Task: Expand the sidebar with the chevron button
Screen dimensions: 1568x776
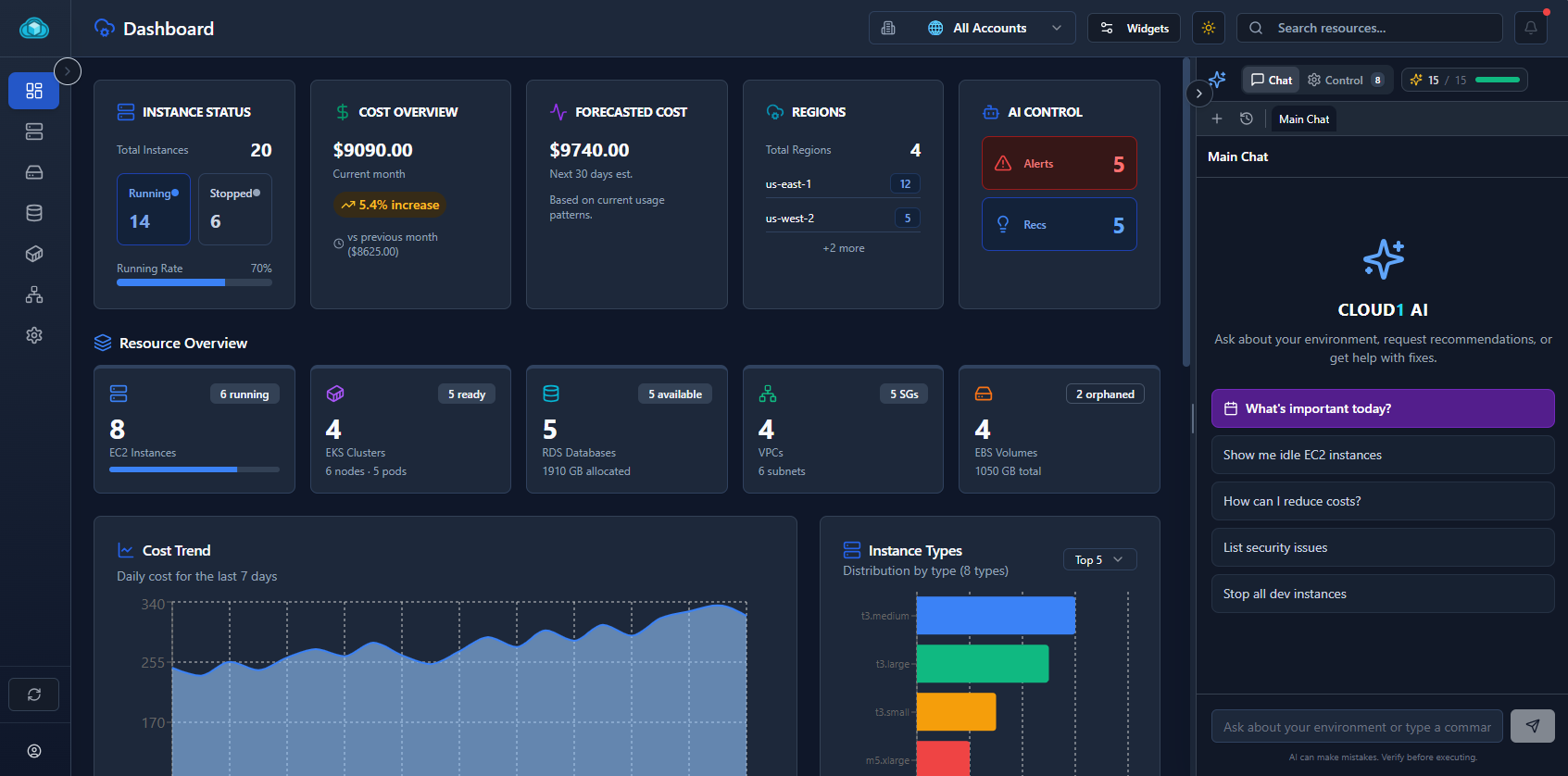Action: pyautogui.click(x=68, y=71)
